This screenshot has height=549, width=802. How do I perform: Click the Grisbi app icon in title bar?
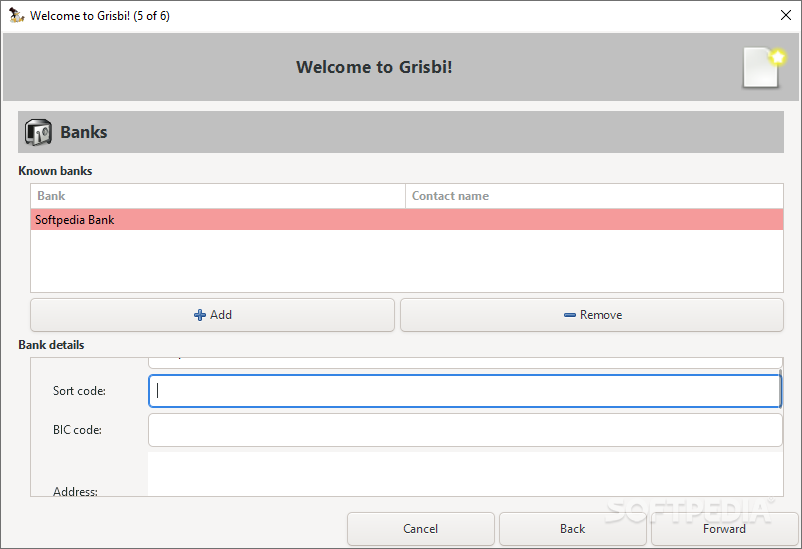(x=17, y=15)
